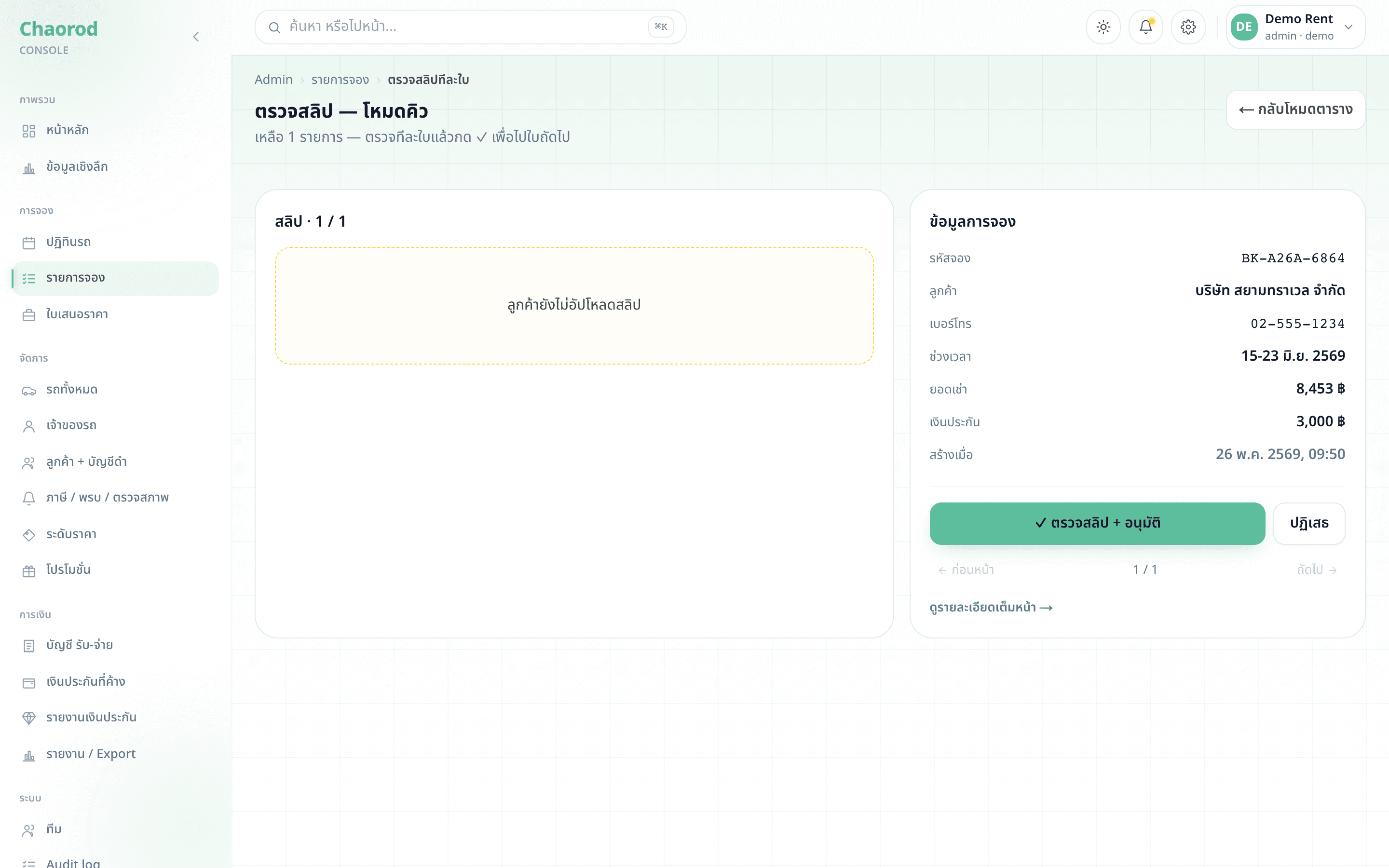Viewport: 1389px width, 868px height.
Task: Click รายการจอง breadcrumb link
Action: 340,80
